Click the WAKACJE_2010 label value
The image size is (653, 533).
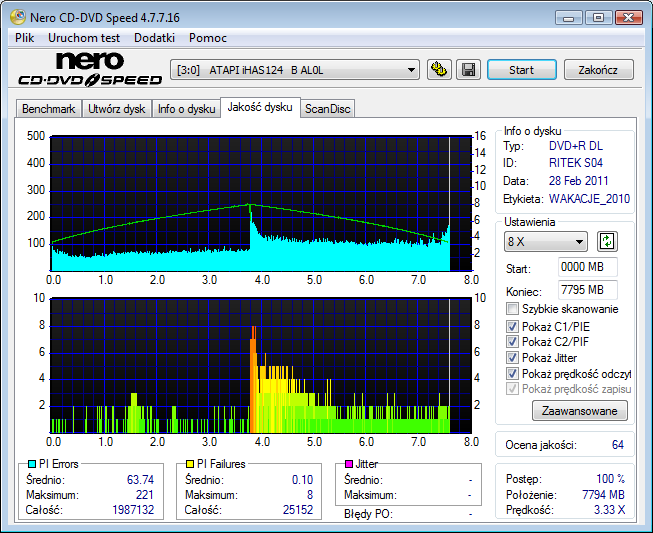pos(589,199)
